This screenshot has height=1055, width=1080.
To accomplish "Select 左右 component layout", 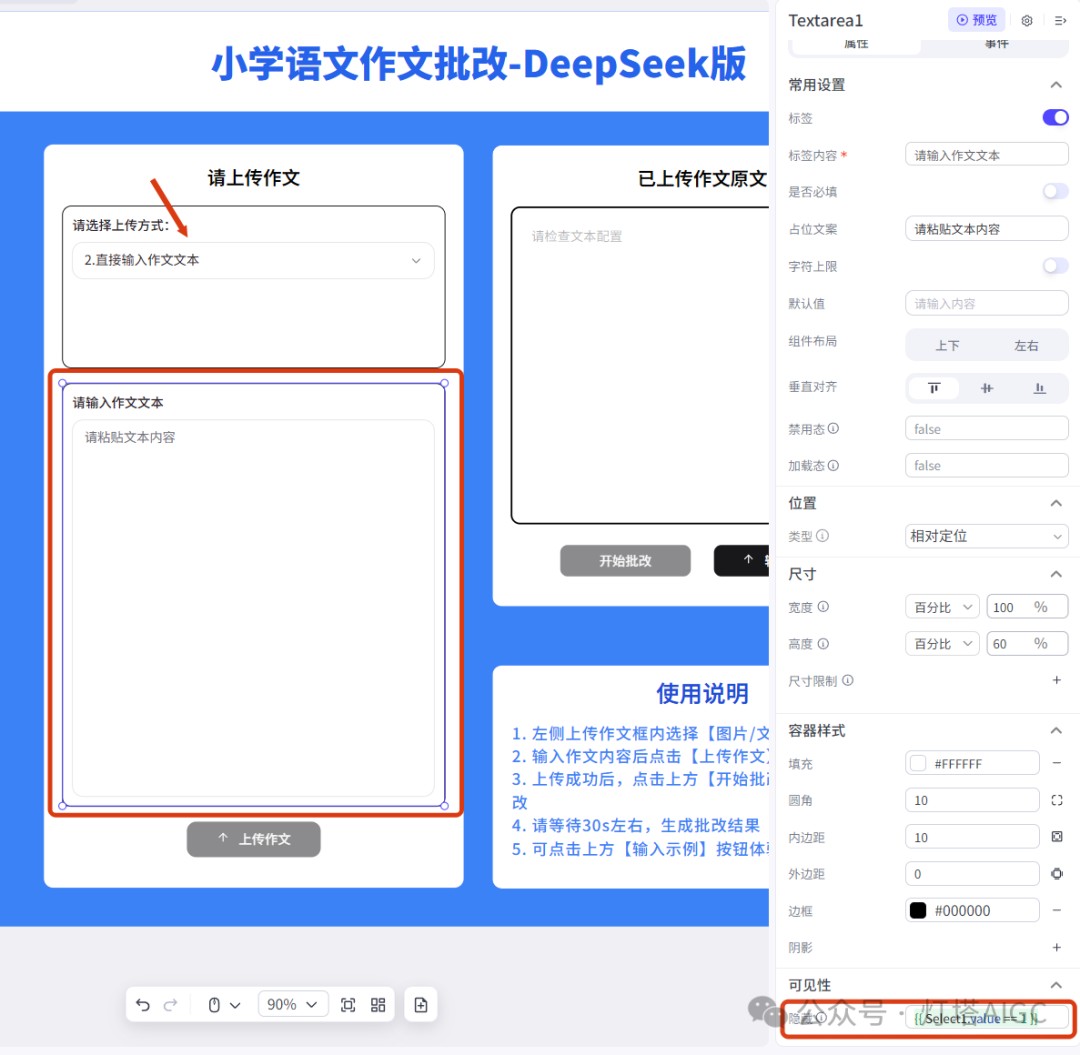I will [x=1026, y=345].
